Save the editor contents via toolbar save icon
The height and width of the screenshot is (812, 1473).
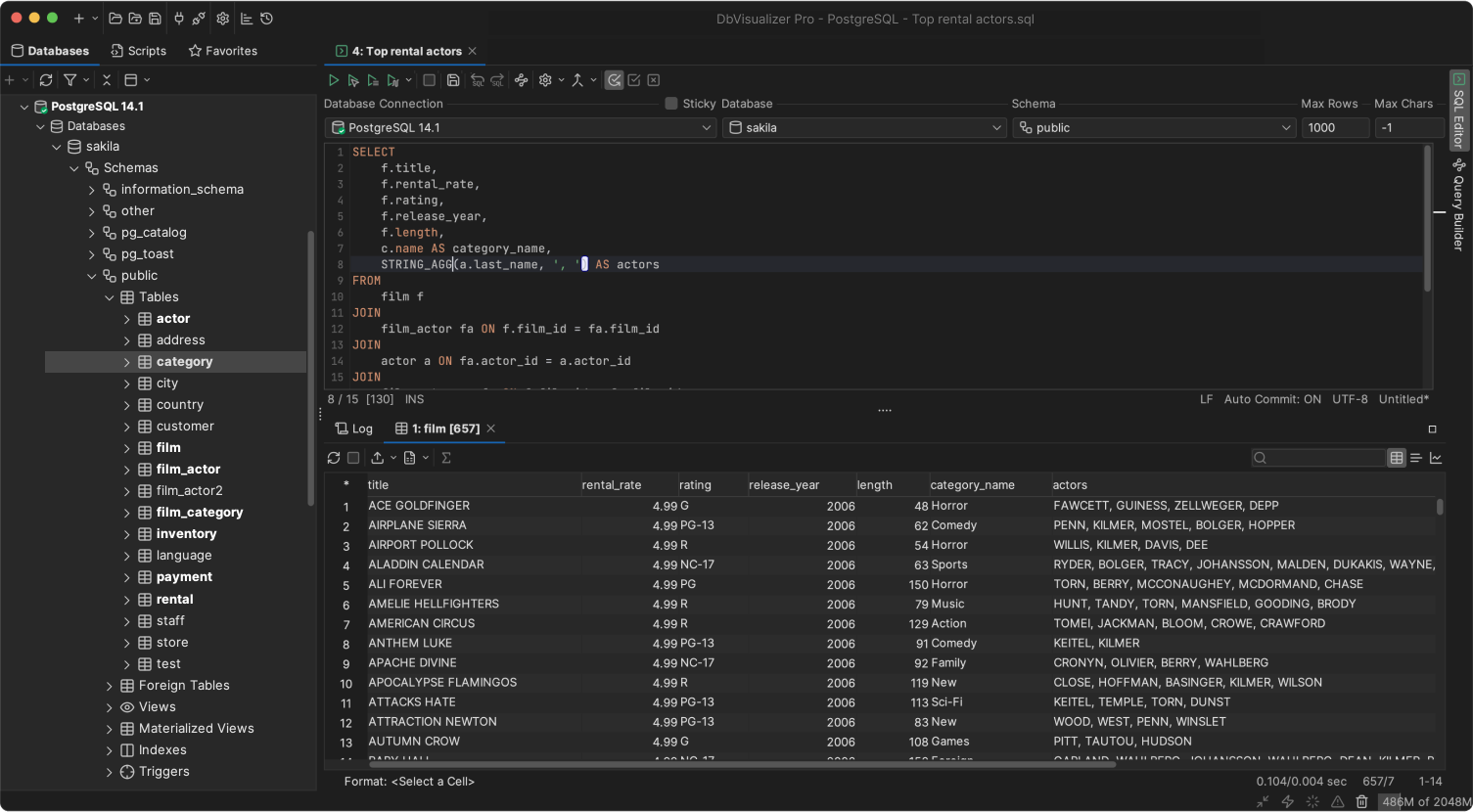point(453,80)
